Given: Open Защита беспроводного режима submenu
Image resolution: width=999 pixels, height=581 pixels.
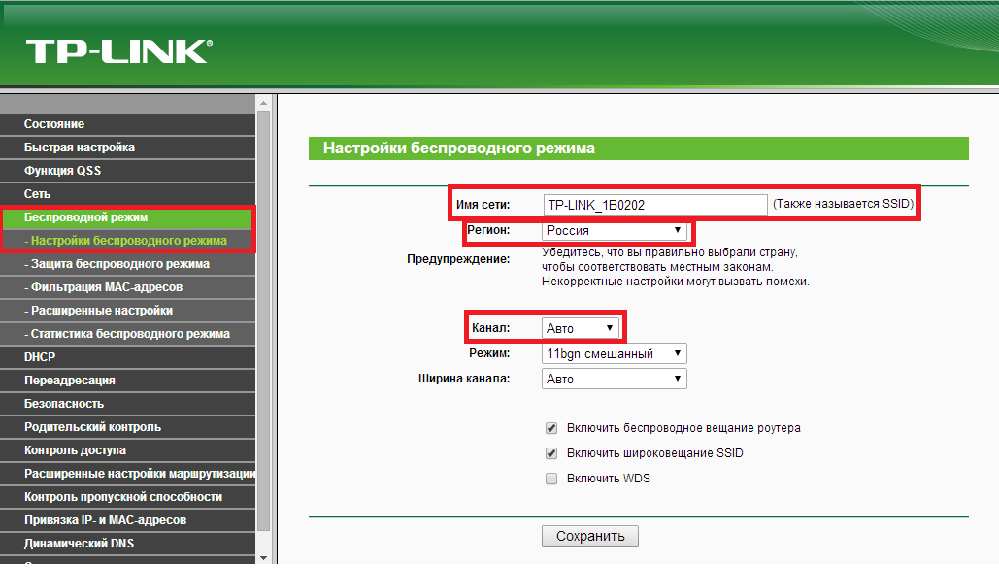Looking at the screenshot, I should (x=127, y=264).
